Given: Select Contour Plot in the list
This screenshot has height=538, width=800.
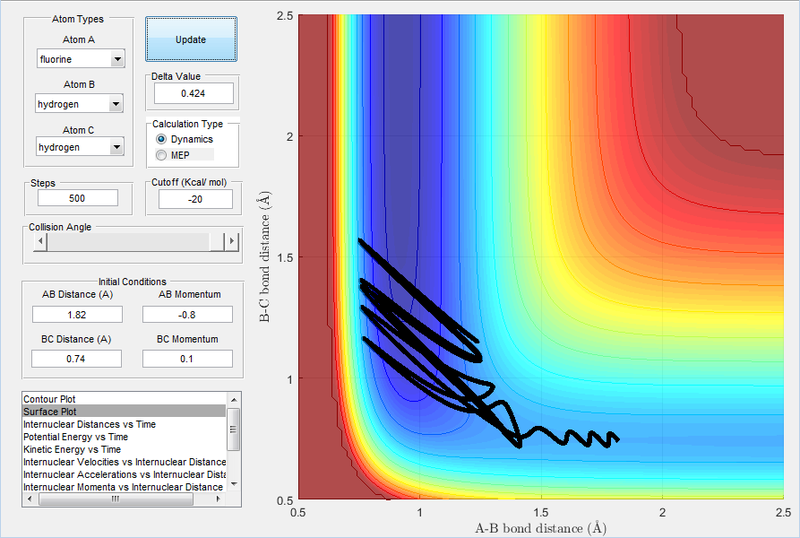Looking at the screenshot, I should coord(124,399).
